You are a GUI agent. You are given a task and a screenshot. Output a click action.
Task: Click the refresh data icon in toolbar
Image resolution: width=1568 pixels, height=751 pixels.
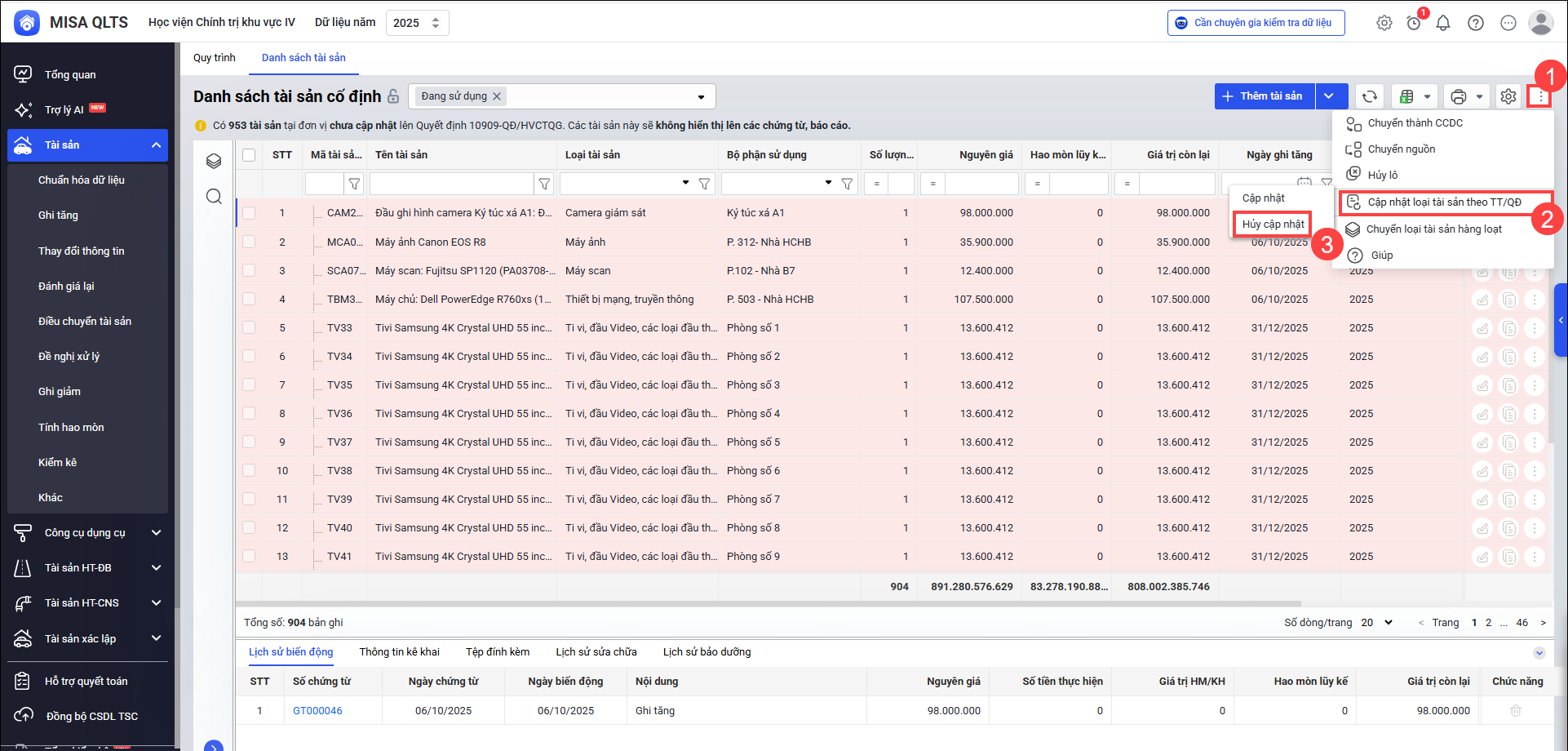click(x=1369, y=96)
